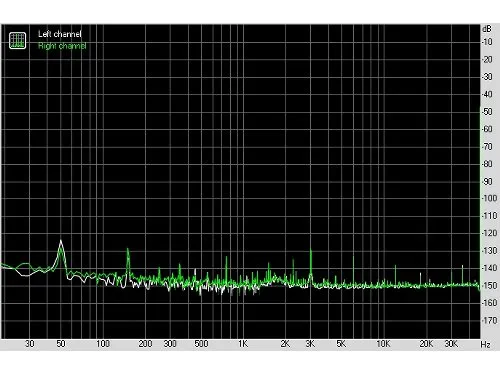Click the 1K frequency axis label
500x375 pixels.
(243, 344)
